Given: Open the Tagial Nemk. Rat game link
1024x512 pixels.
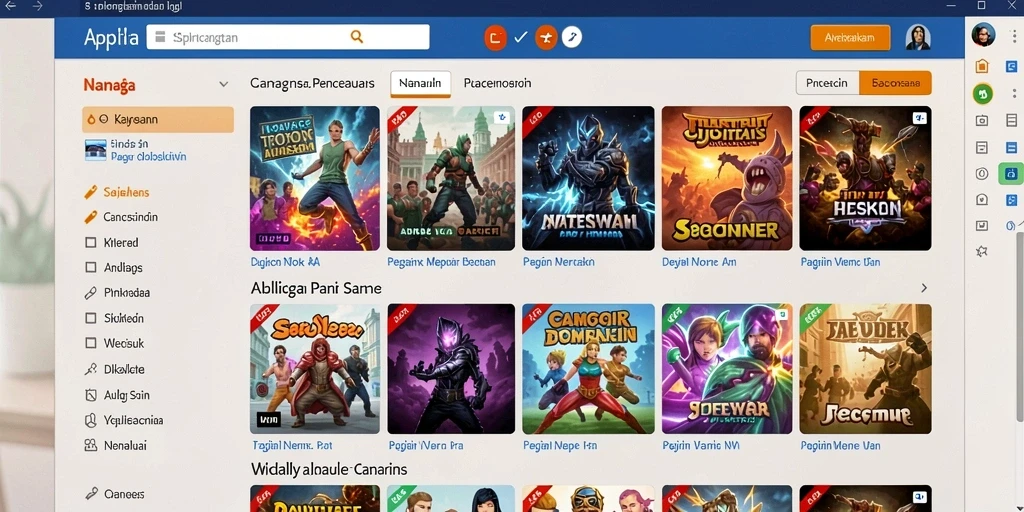Looking at the screenshot, I should 292,445.
